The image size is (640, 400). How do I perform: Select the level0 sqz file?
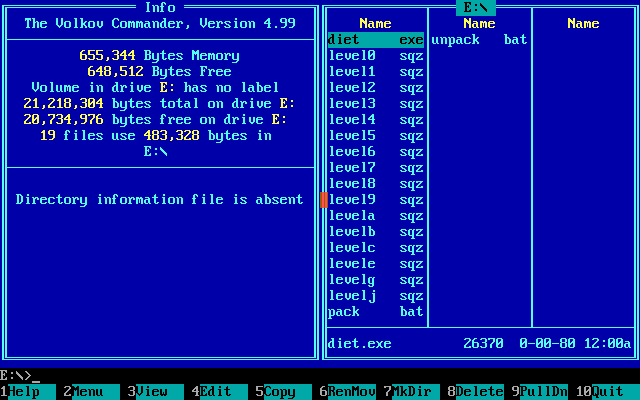point(376,56)
